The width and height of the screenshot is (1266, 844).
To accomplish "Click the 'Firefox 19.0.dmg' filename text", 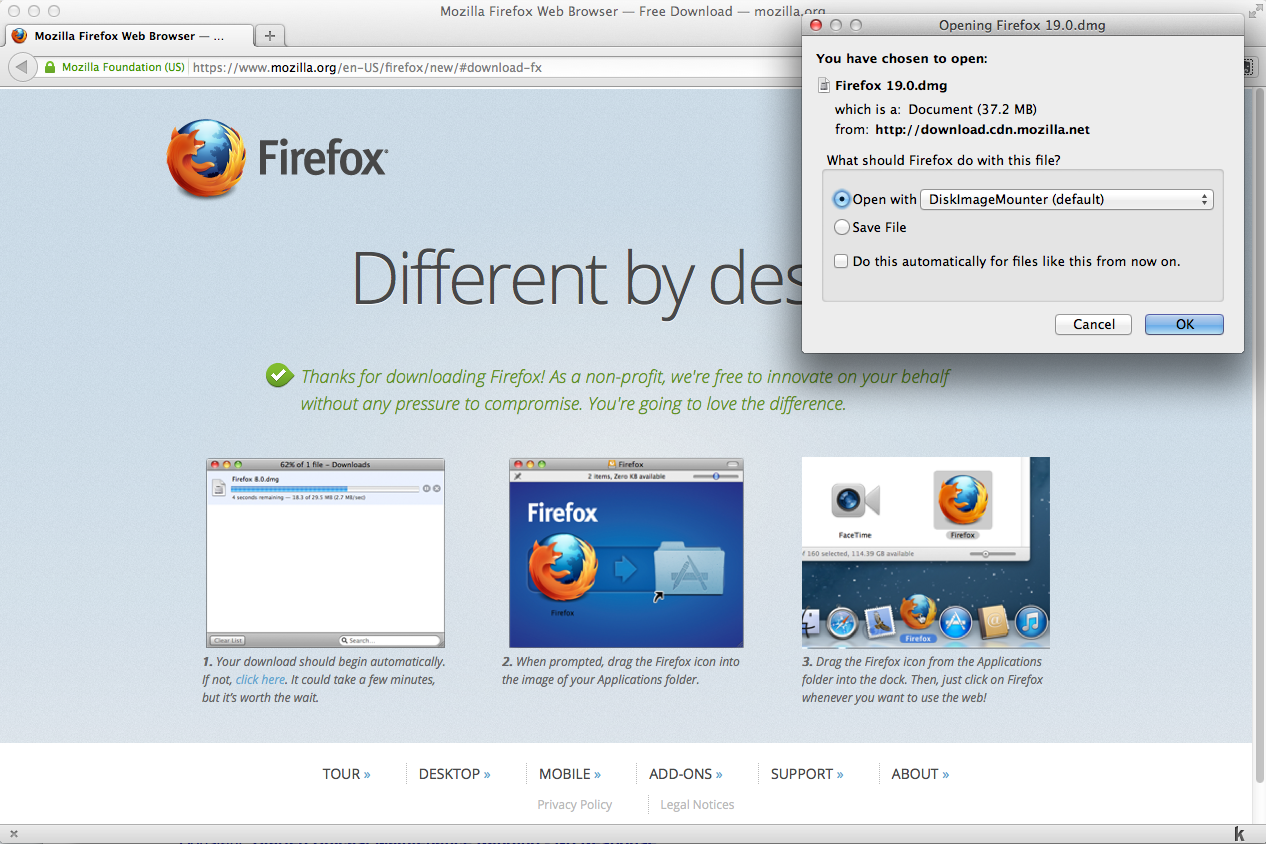I will pyautogui.click(x=891, y=86).
